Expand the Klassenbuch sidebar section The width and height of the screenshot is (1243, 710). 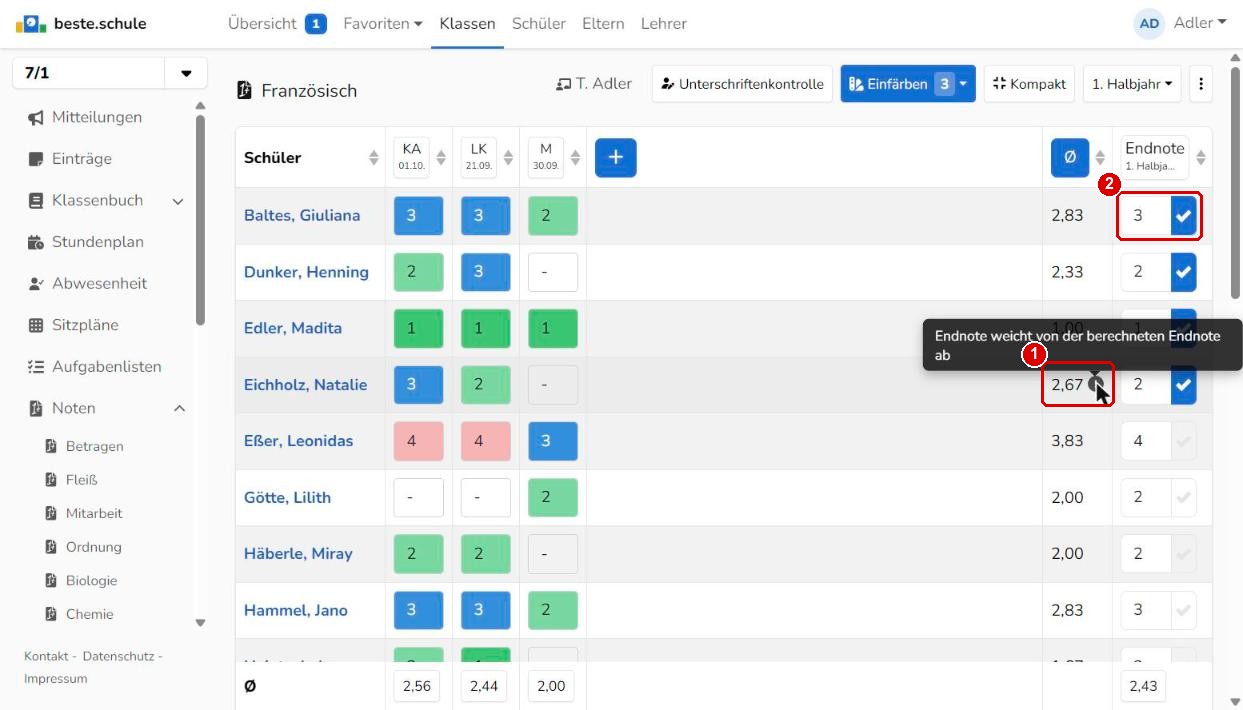179,201
